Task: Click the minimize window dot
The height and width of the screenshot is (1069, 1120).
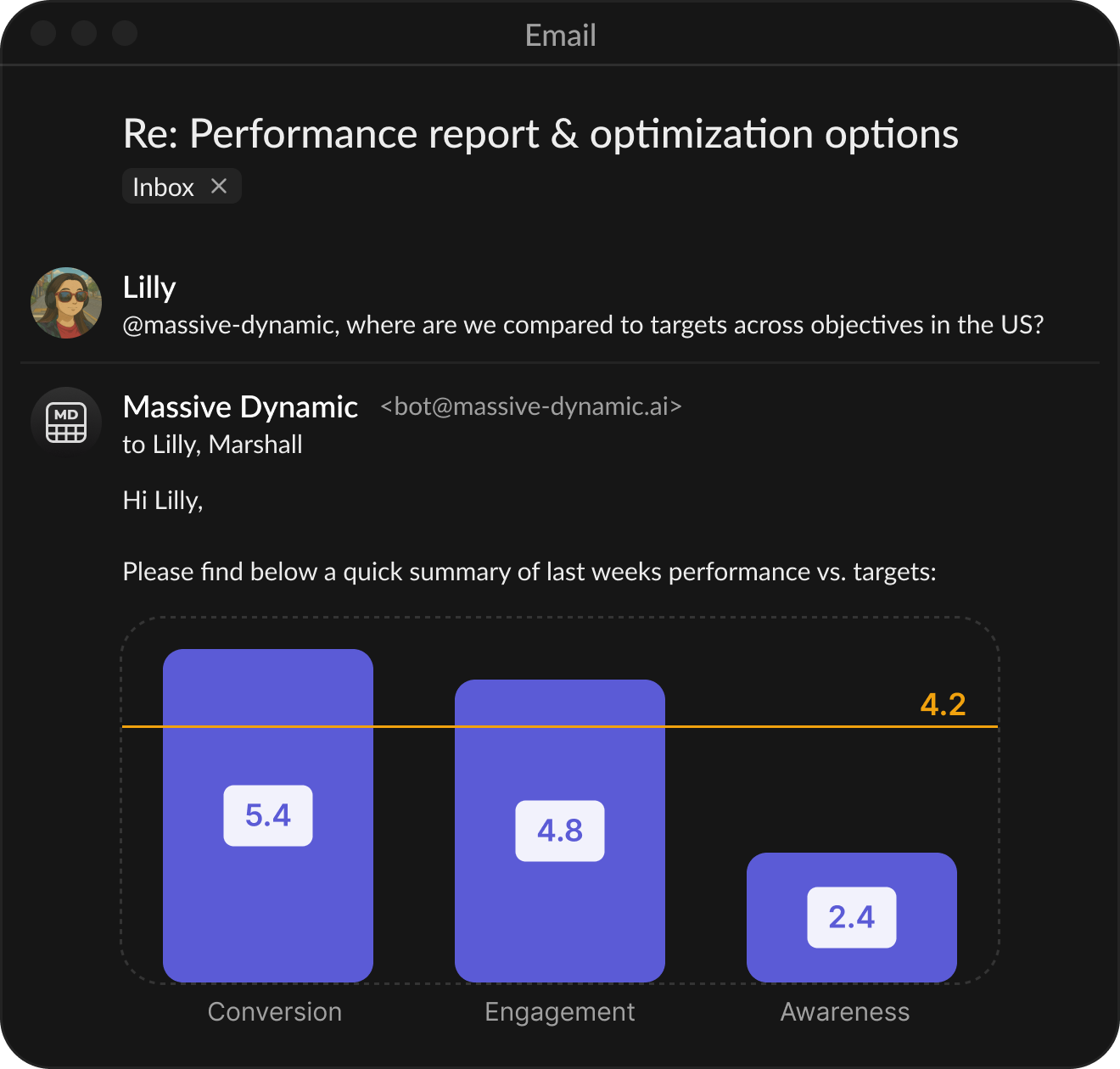Action: (84, 33)
